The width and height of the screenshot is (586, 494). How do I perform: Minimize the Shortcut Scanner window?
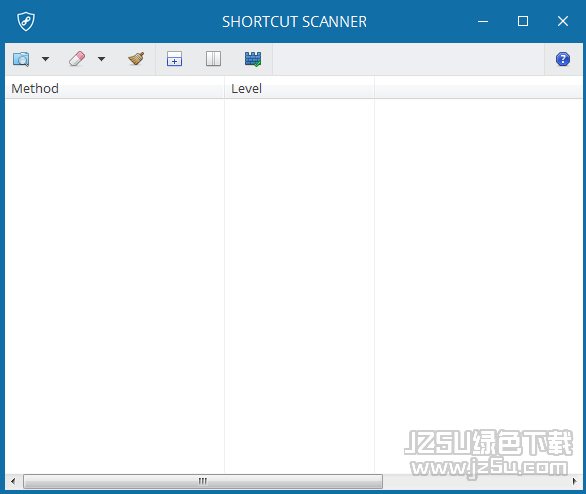pos(483,21)
